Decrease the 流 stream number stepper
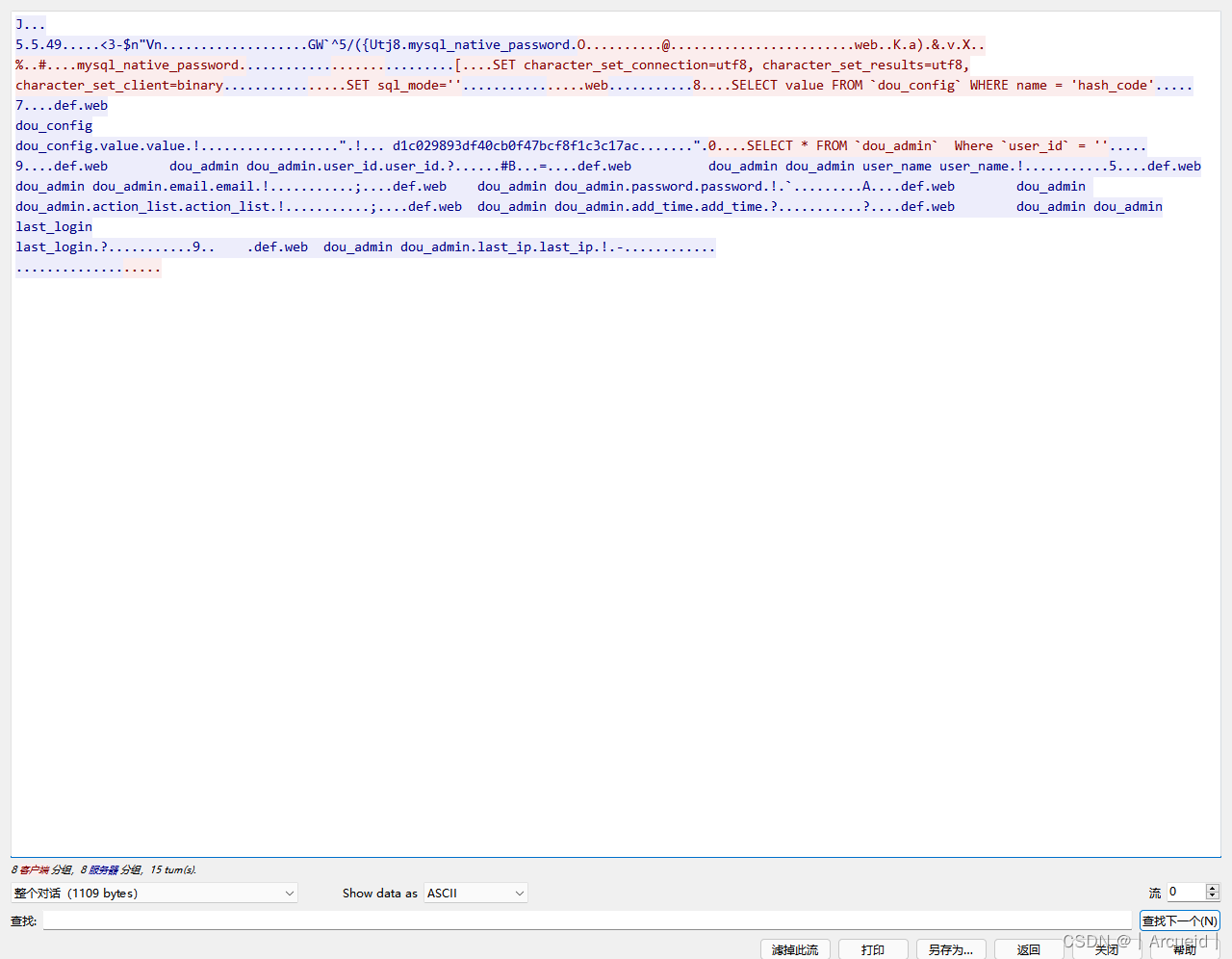 click(x=1213, y=897)
